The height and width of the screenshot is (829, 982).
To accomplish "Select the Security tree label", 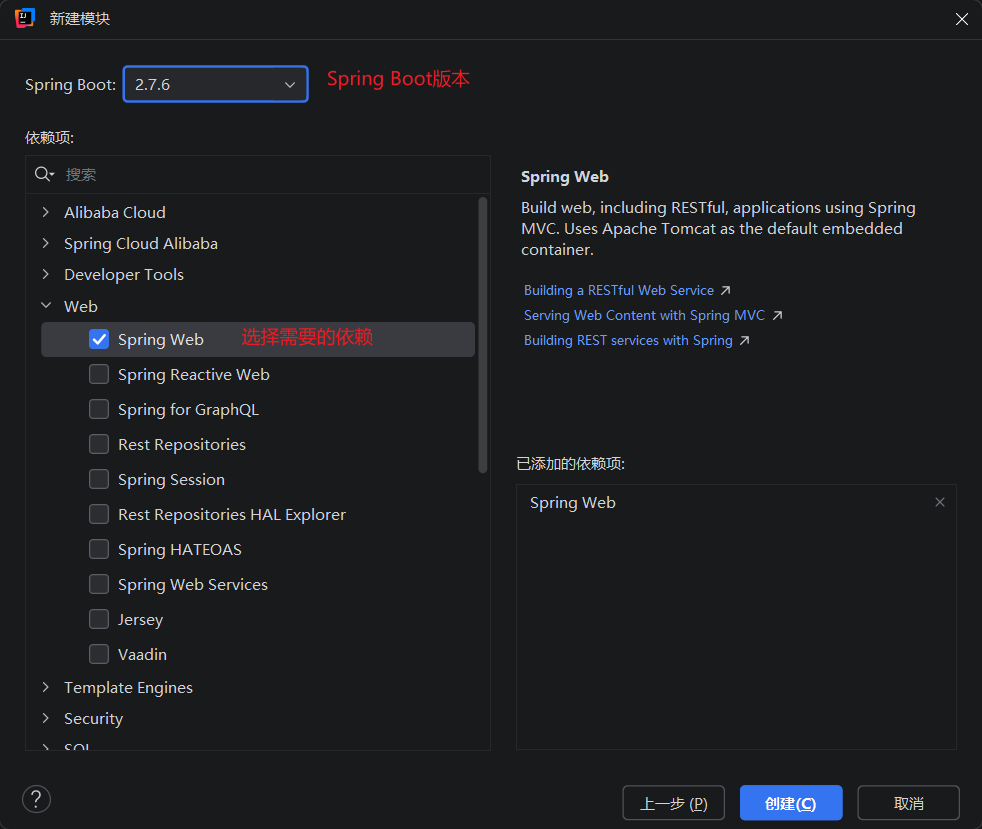I will tap(93, 719).
